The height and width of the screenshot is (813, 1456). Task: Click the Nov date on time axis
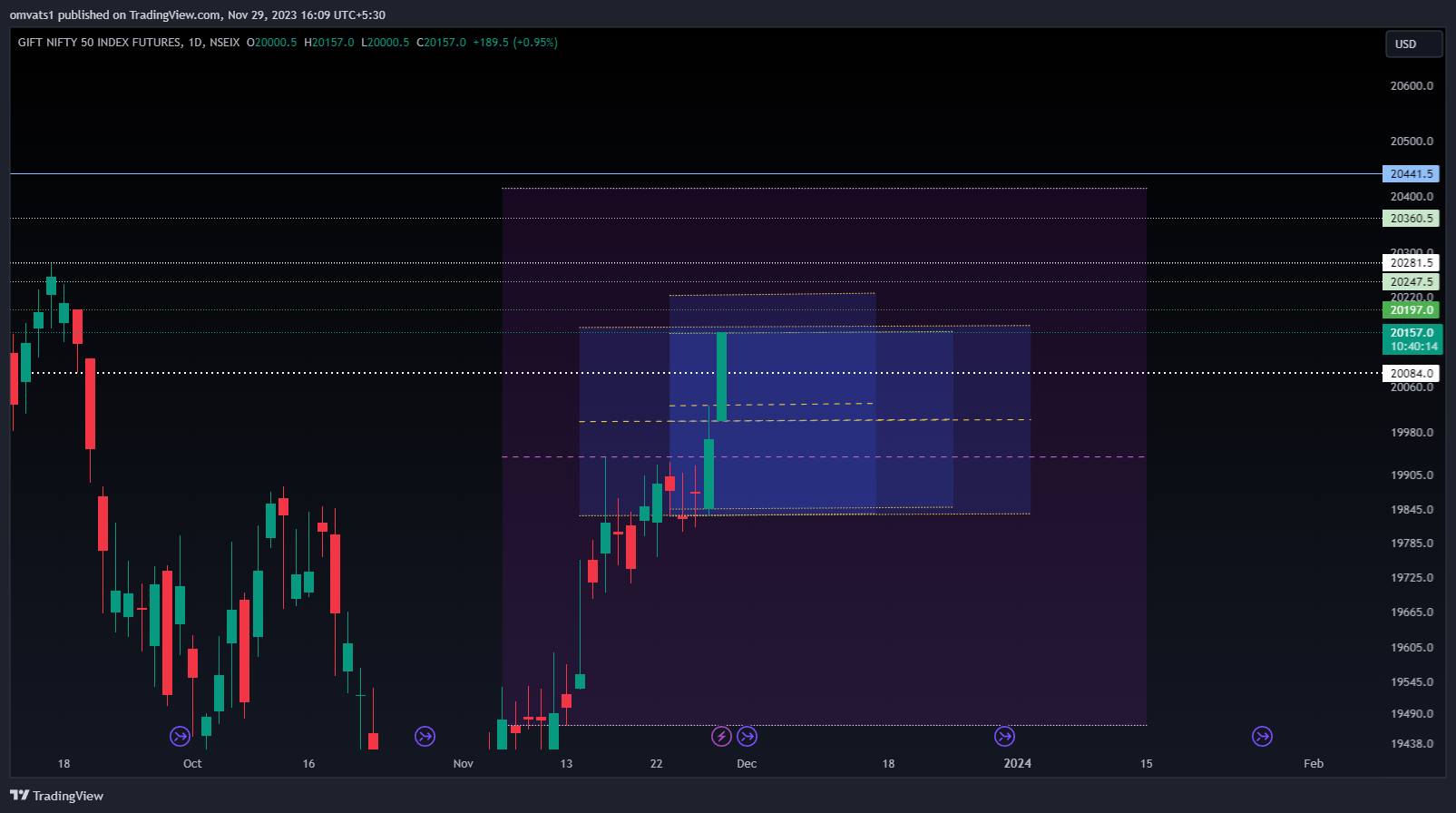pyautogui.click(x=464, y=764)
